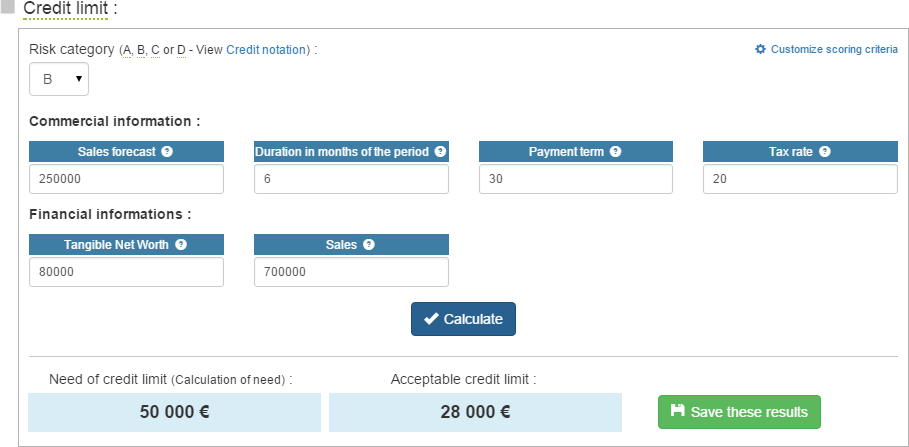Viewport: 909px width, 447px height.
Task: Open Customize scoring criteria link
Action: click(x=834, y=49)
